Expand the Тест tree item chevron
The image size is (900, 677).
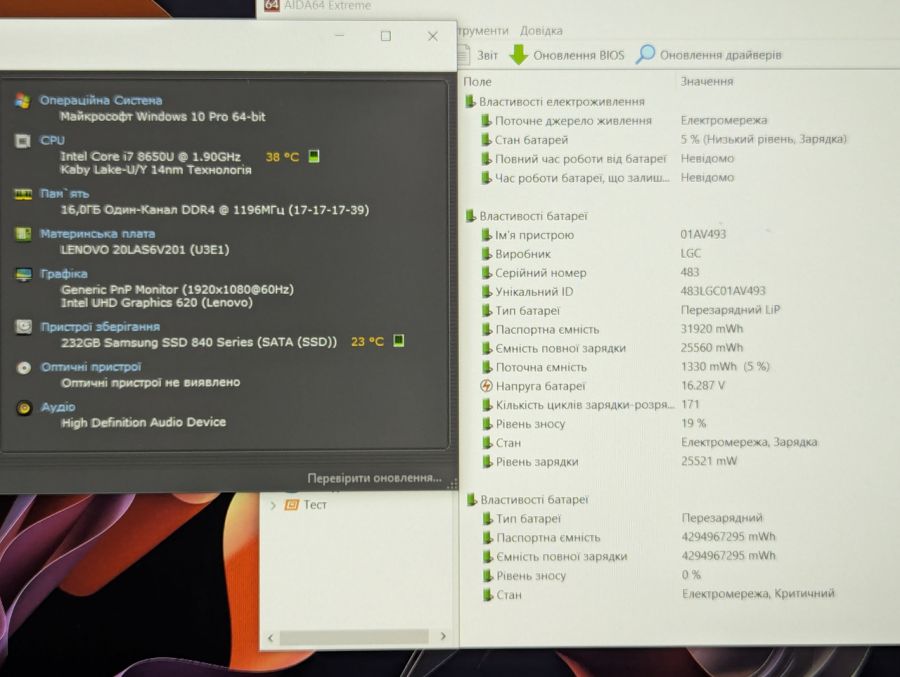pyautogui.click(x=273, y=505)
